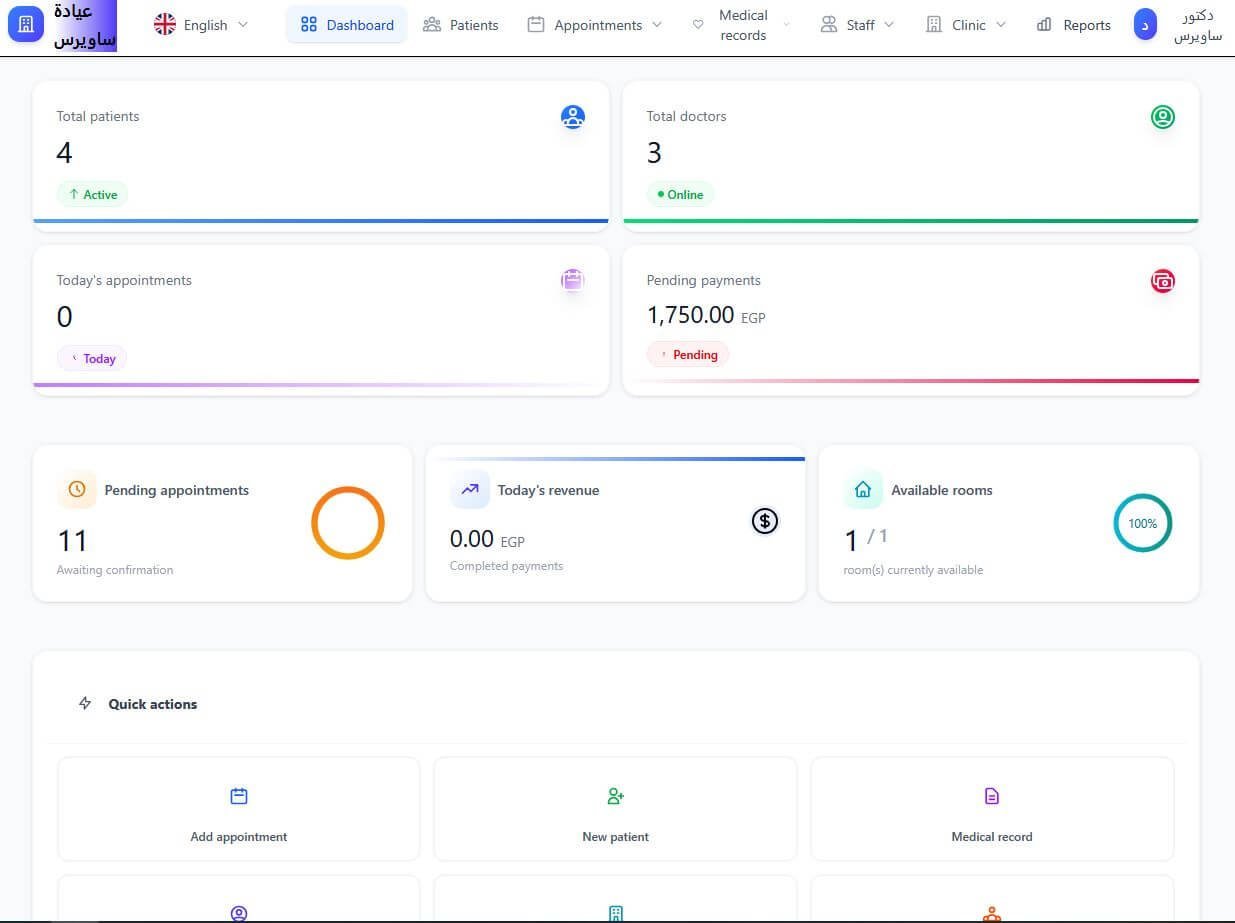The image size is (1235, 923).
Task: Click the Active status badge
Action: [x=92, y=194]
